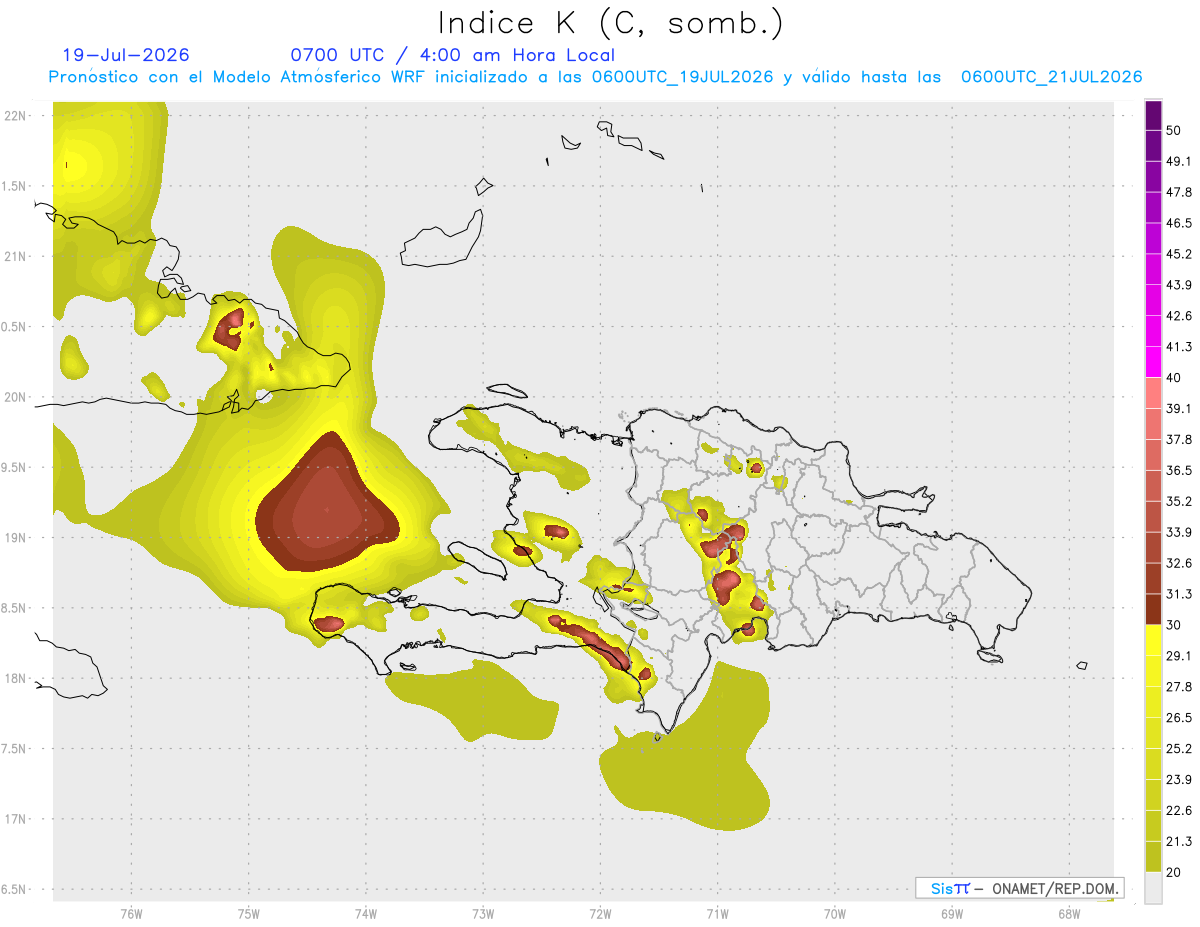Click the 71W longitude label
The height and width of the screenshot is (927, 1200).
[717, 913]
